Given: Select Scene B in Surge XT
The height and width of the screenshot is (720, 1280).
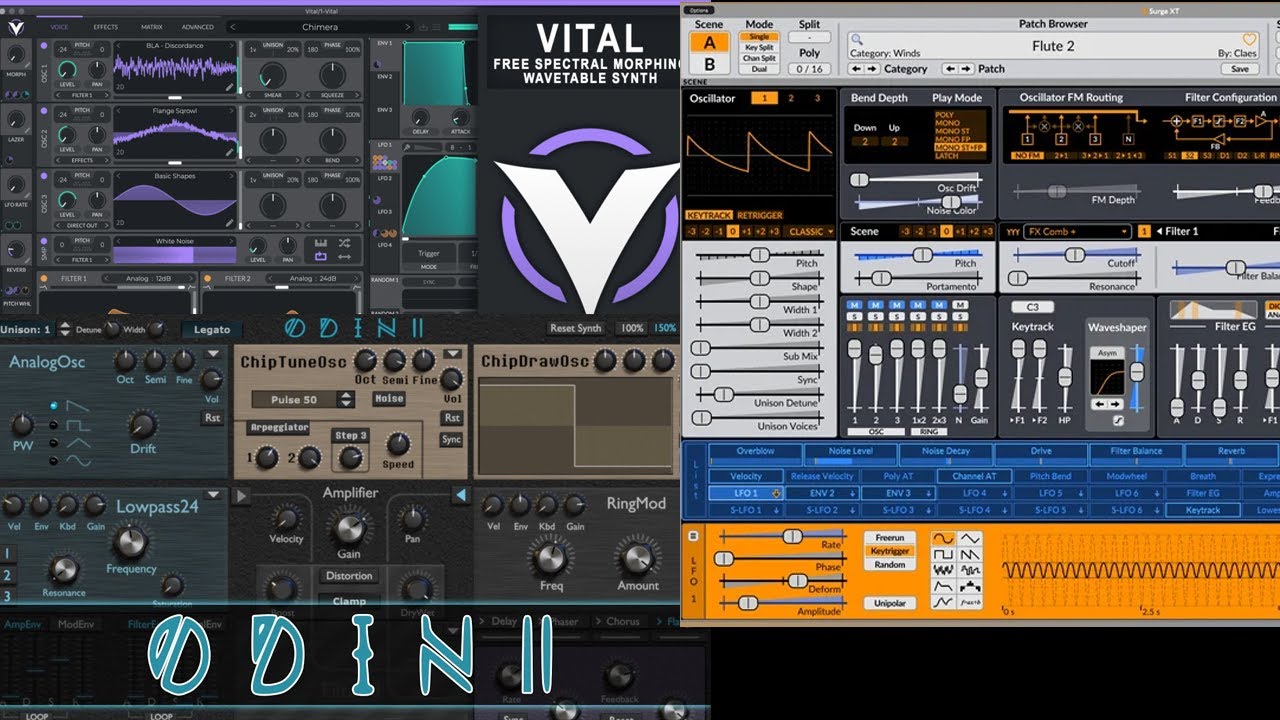Looking at the screenshot, I should pos(710,64).
